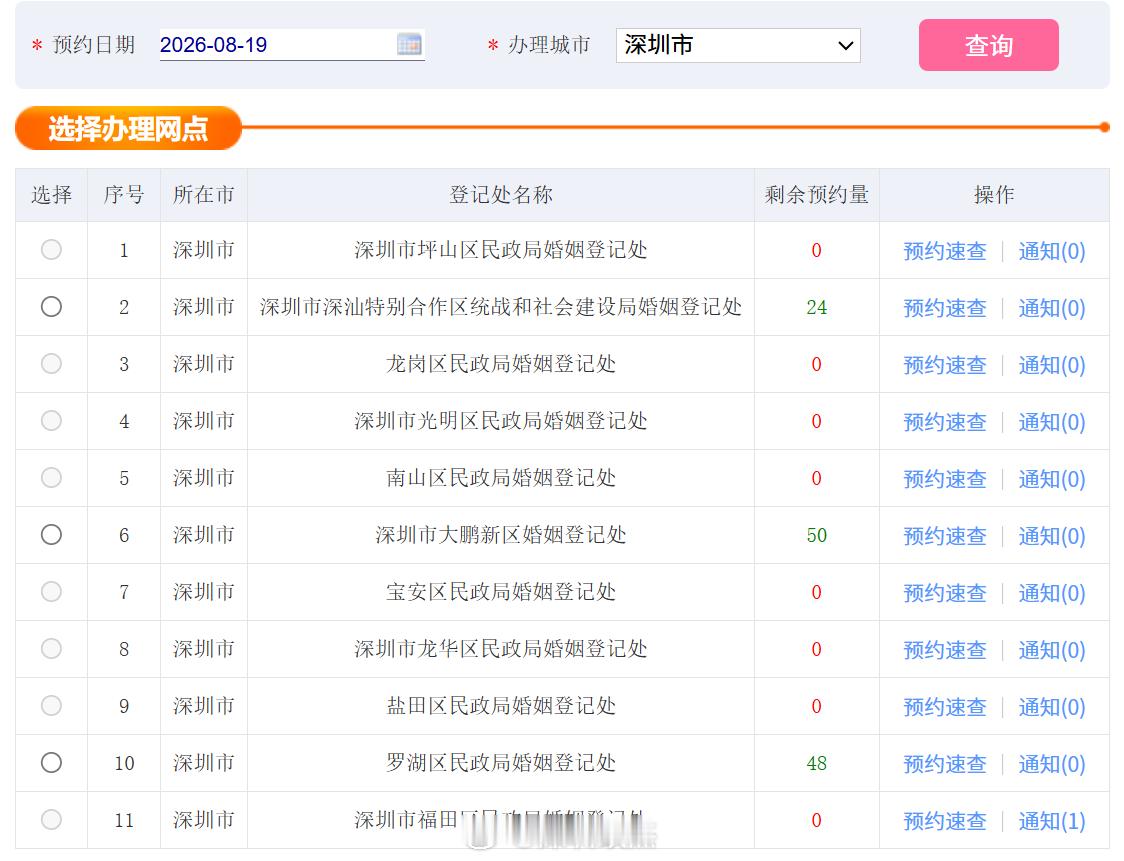The height and width of the screenshot is (861, 1124).
Task: Select radio button for 深汕特别合作区 row
Action: pos(51,307)
